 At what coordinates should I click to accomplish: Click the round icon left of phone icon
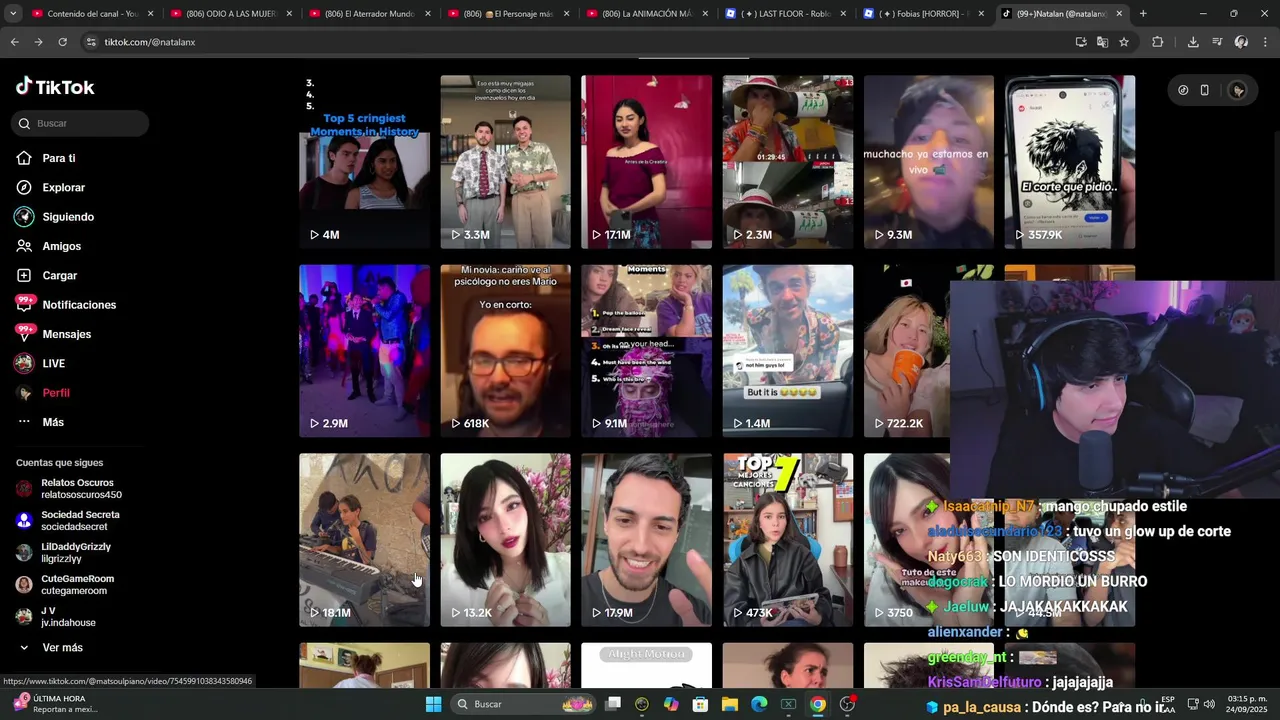point(1183,90)
